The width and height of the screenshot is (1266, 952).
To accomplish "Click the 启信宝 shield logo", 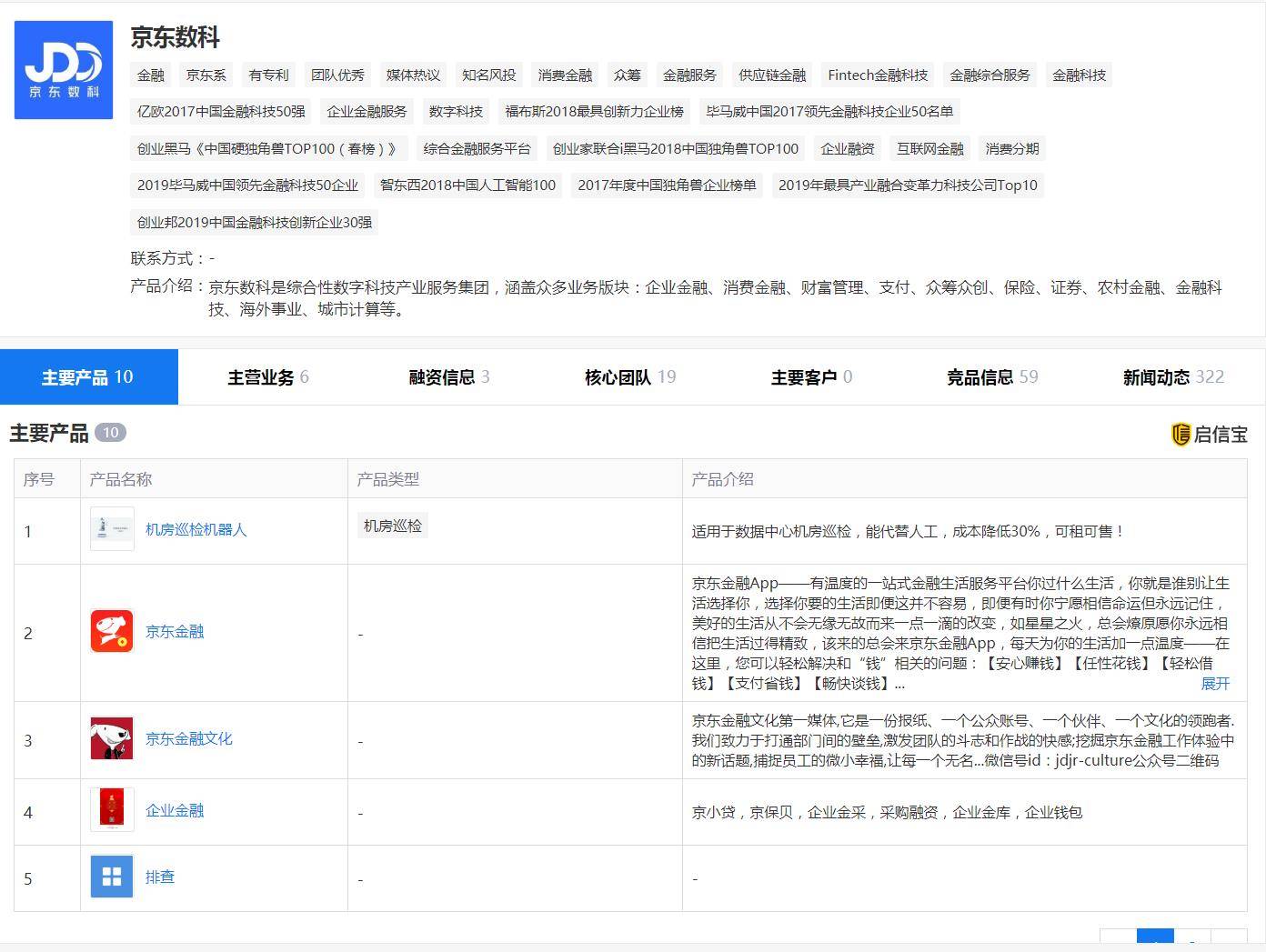I will [1181, 434].
